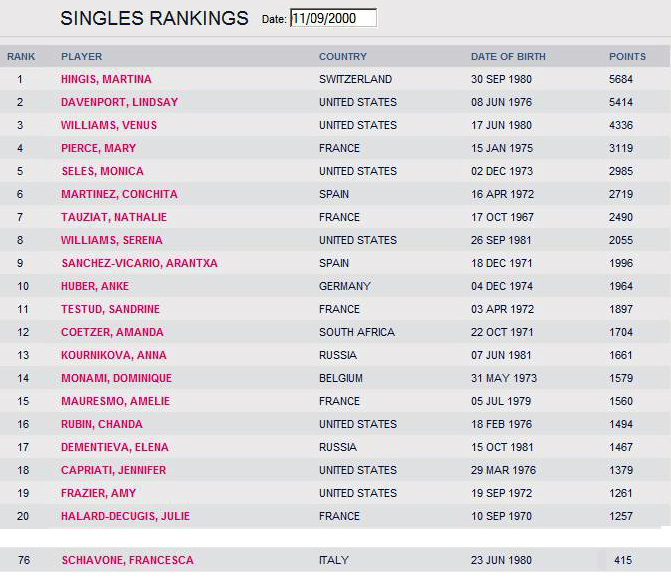The height and width of the screenshot is (579, 671).
Task: Open Testud, Sandrine player link
Action: [x=110, y=309]
